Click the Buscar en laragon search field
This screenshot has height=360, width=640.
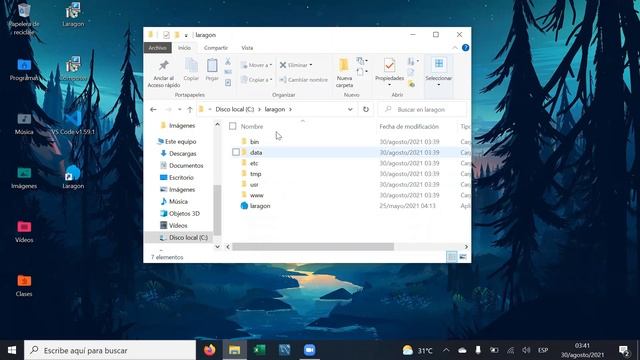tap(422, 109)
